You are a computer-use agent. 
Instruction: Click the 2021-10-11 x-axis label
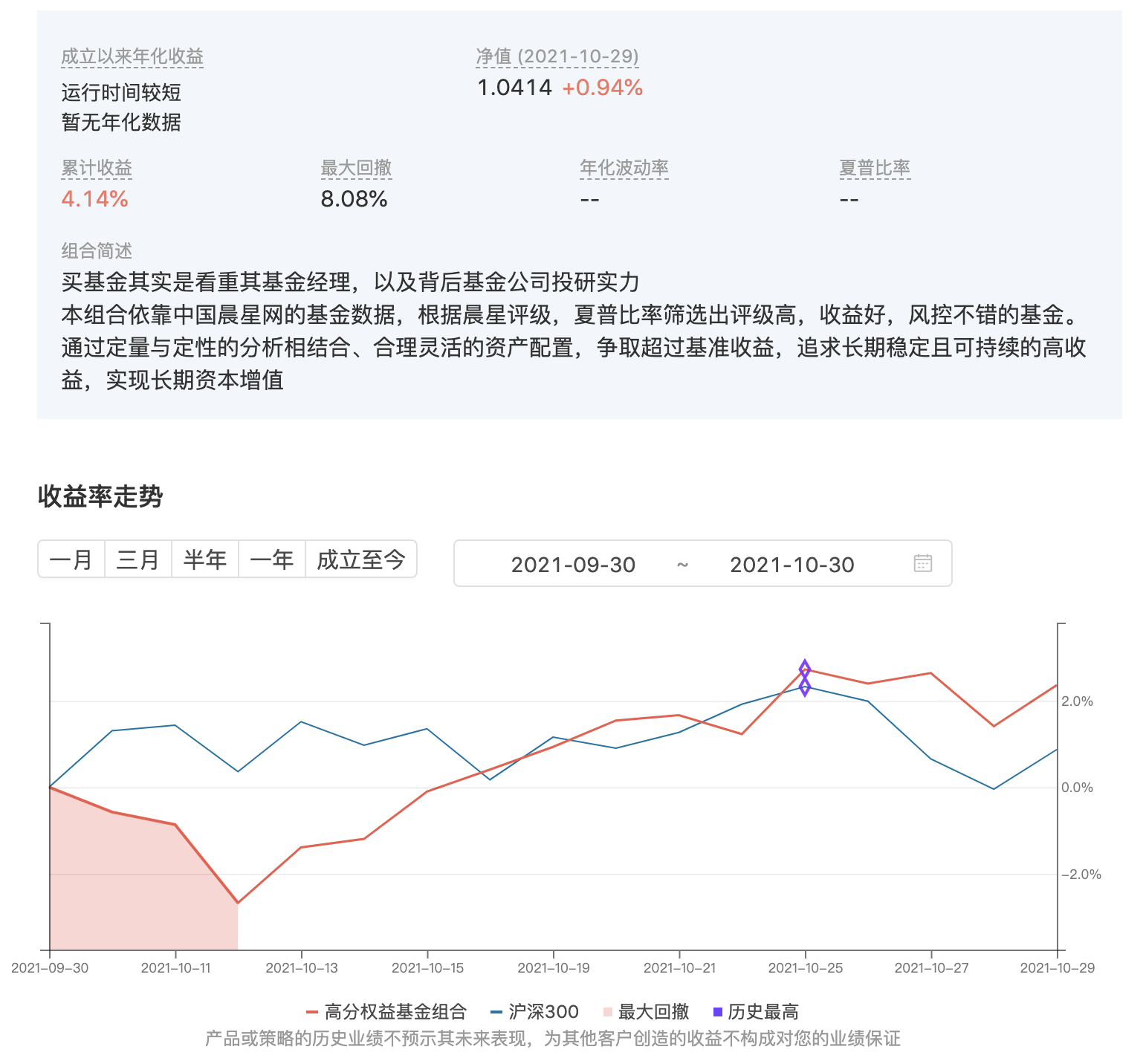coord(175,967)
